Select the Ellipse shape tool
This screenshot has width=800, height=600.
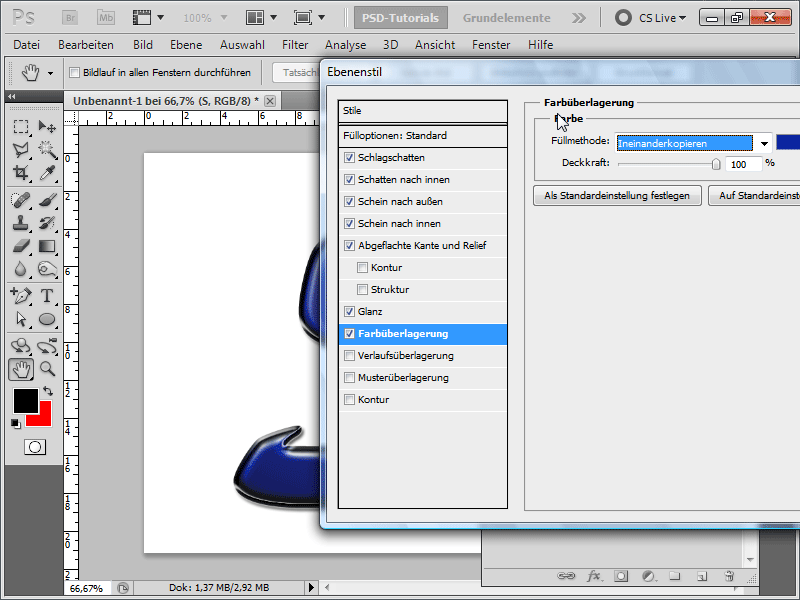47,319
